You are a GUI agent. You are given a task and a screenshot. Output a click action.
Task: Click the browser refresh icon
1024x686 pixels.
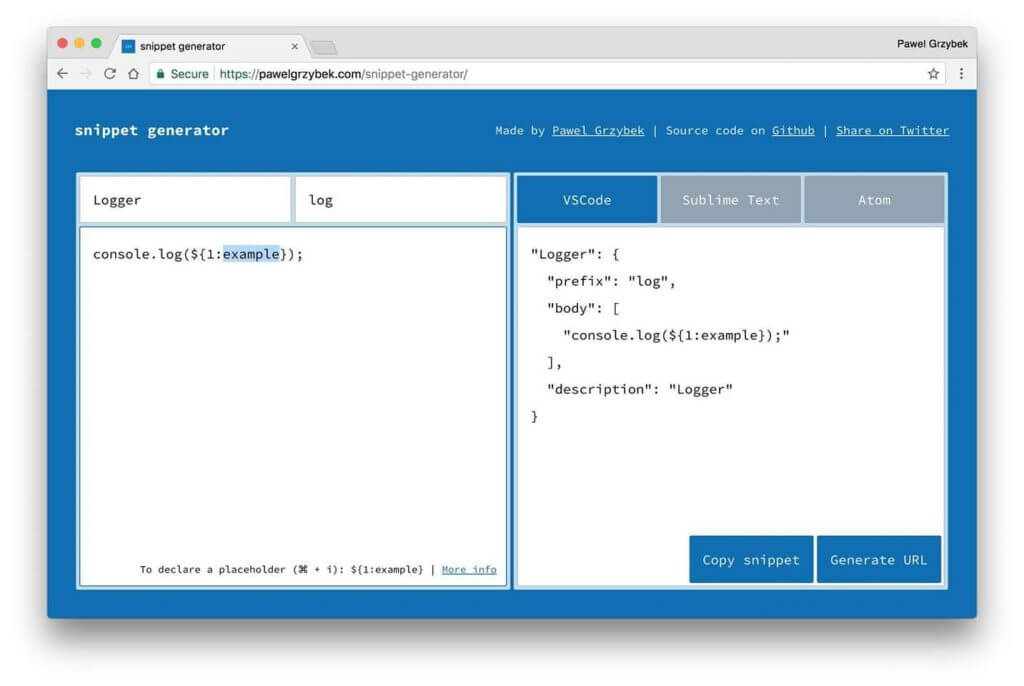click(x=108, y=73)
